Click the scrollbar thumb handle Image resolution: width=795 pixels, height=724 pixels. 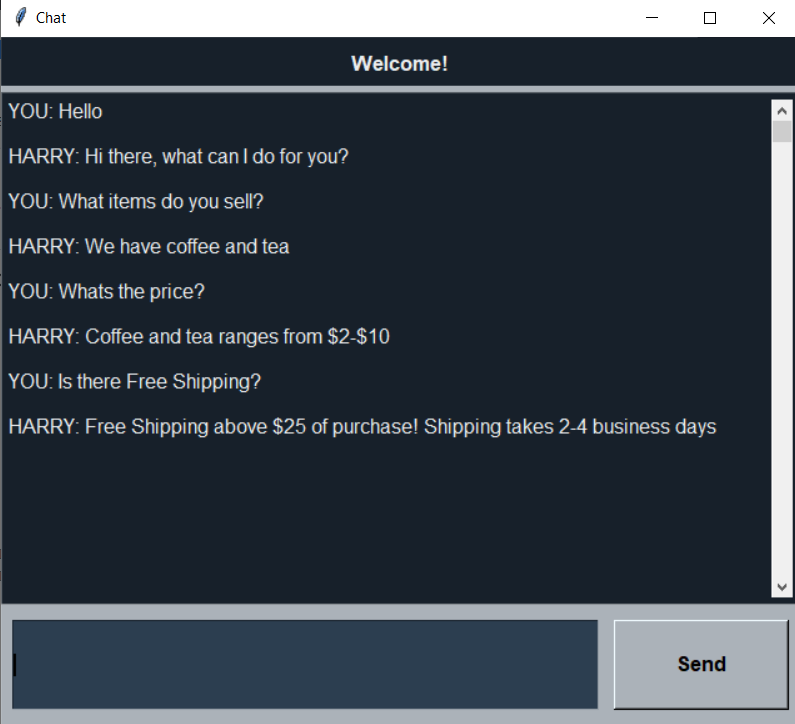tap(782, 131)
